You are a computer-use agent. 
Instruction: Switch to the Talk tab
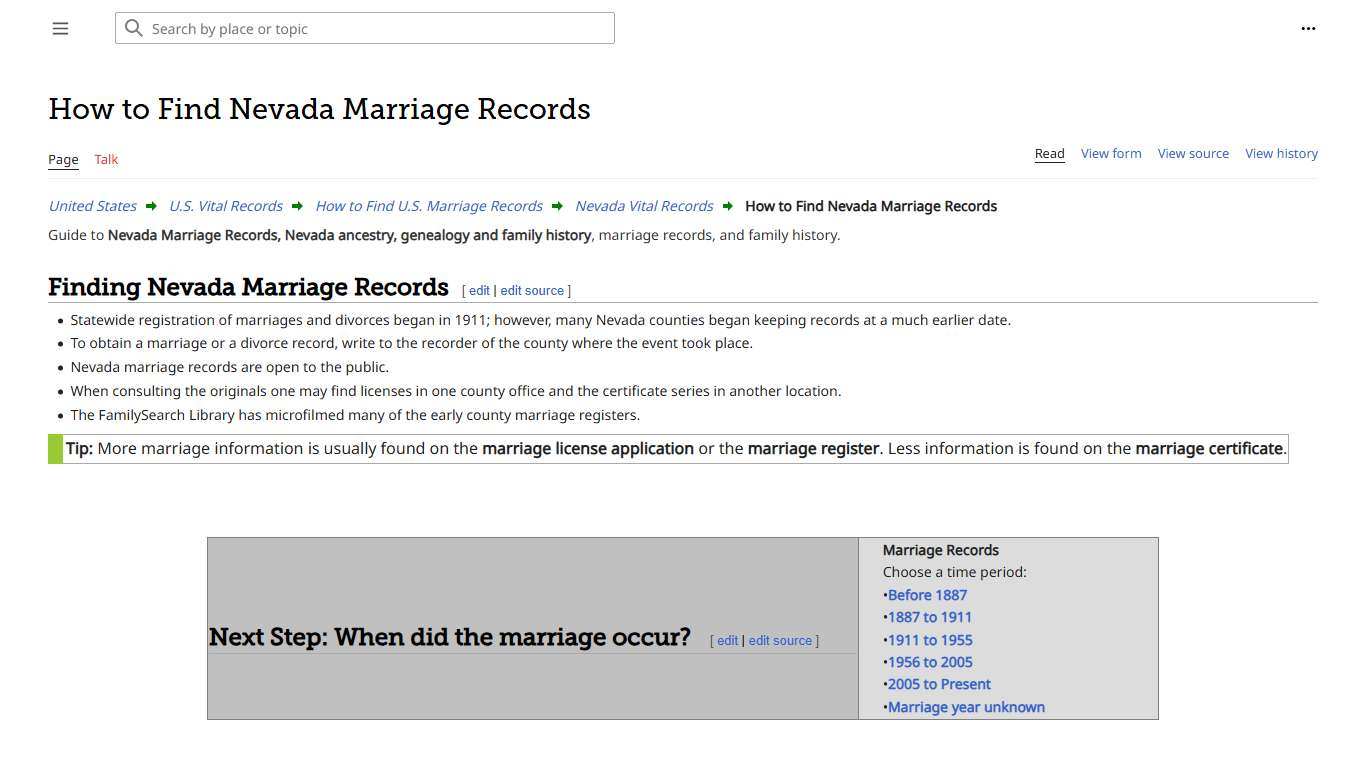105,159
